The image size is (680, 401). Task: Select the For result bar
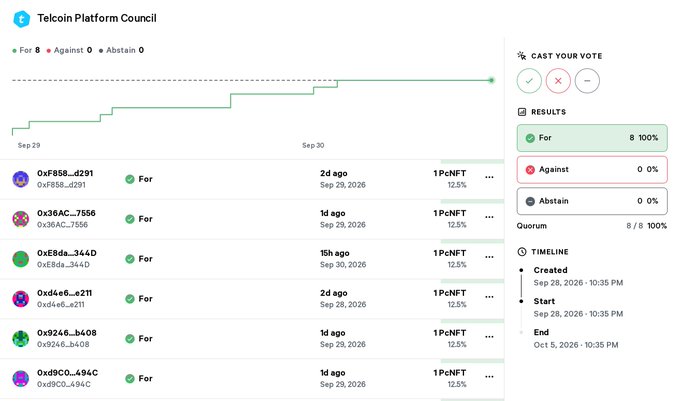(592, 138)
